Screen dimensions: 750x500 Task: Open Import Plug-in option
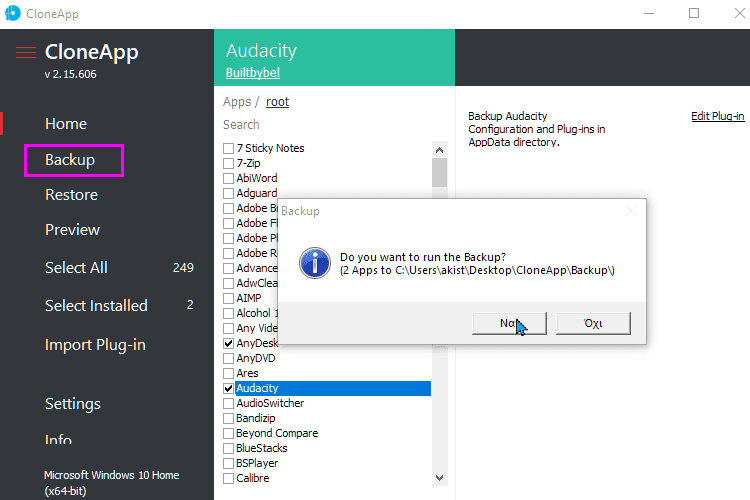(x=95, y=345)
